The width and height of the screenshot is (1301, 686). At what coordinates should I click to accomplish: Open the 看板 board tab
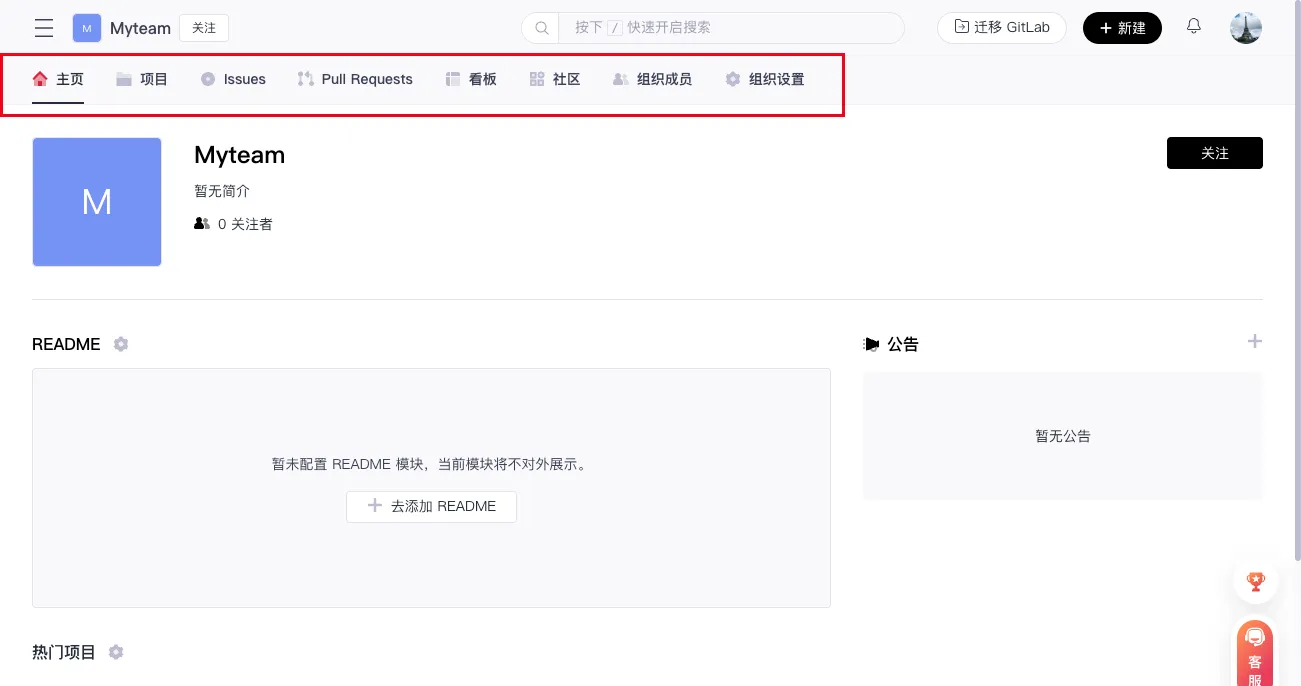(471, 79)
